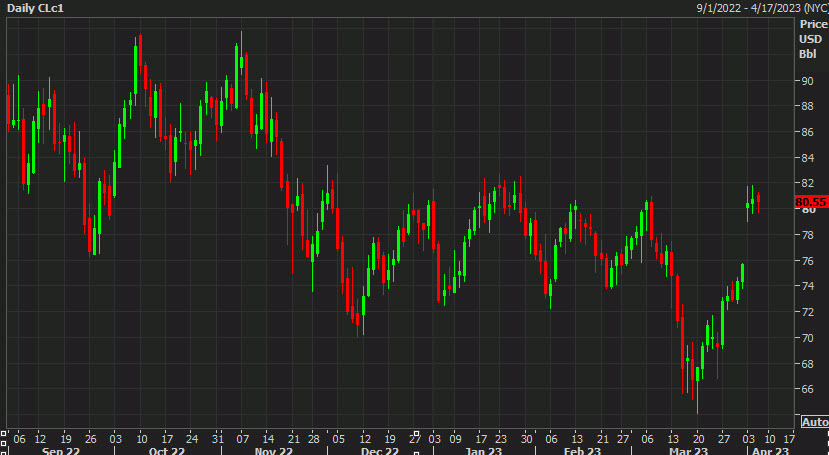
Task: Click the Sep 22 month label
Action: 60,451
